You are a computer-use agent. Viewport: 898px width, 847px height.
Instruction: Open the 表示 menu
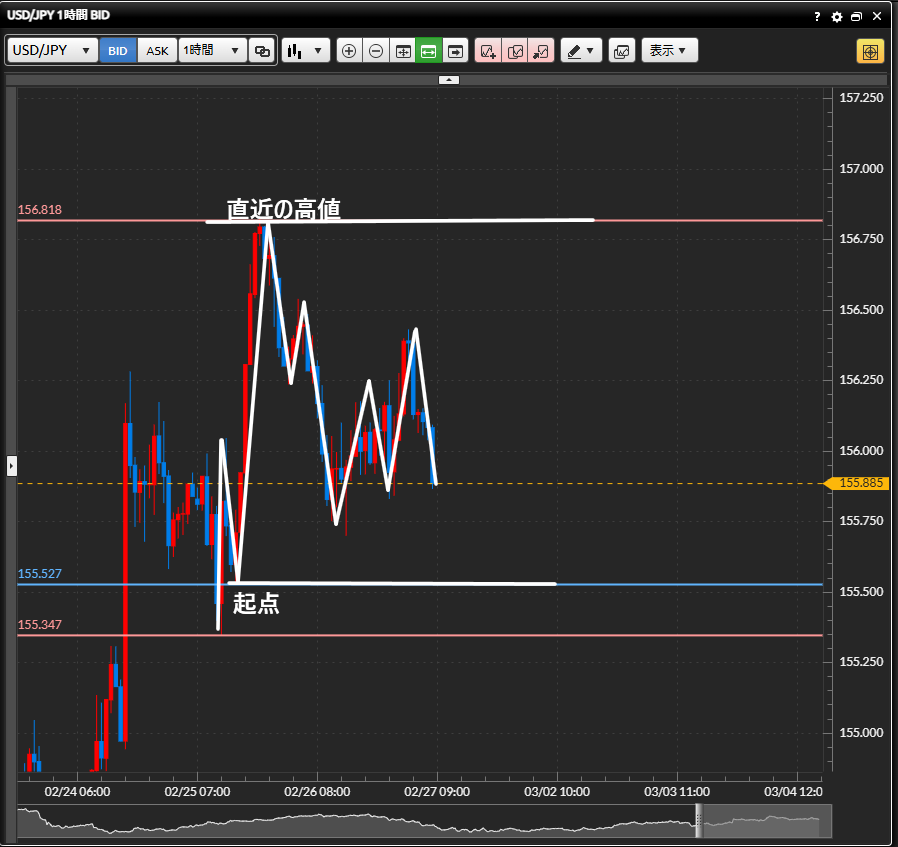[669, 51]
